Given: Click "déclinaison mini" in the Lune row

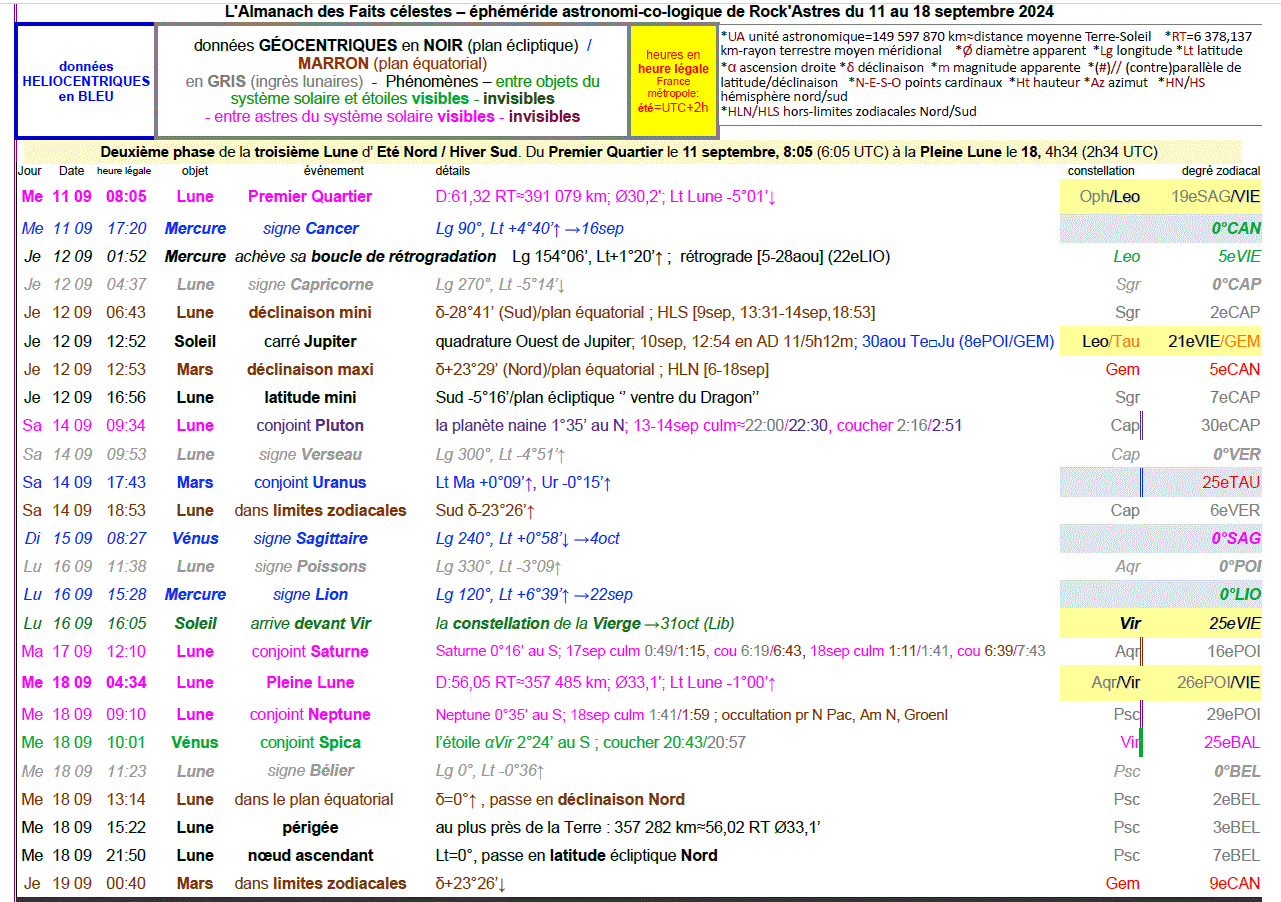Looking at the screenshot, I should click(310, 313).
